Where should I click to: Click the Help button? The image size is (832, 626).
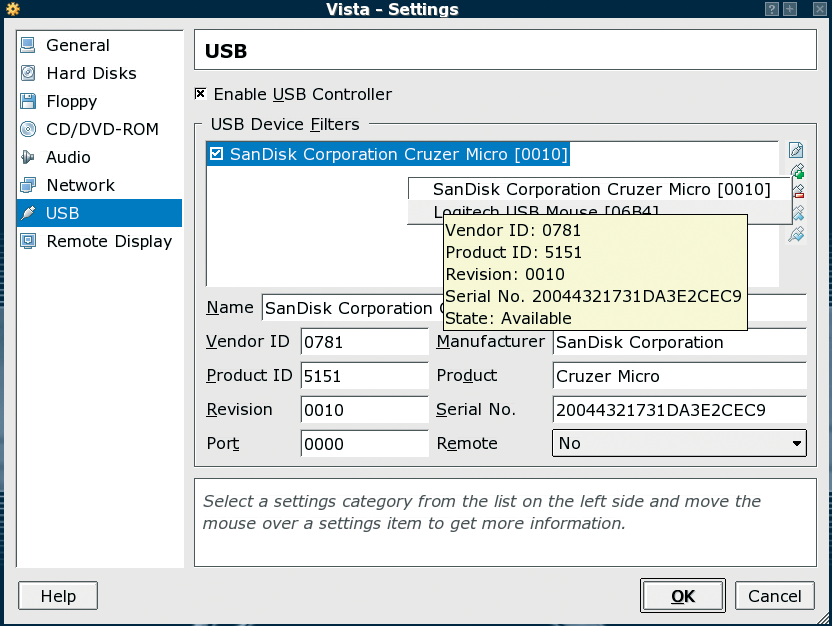58,596
